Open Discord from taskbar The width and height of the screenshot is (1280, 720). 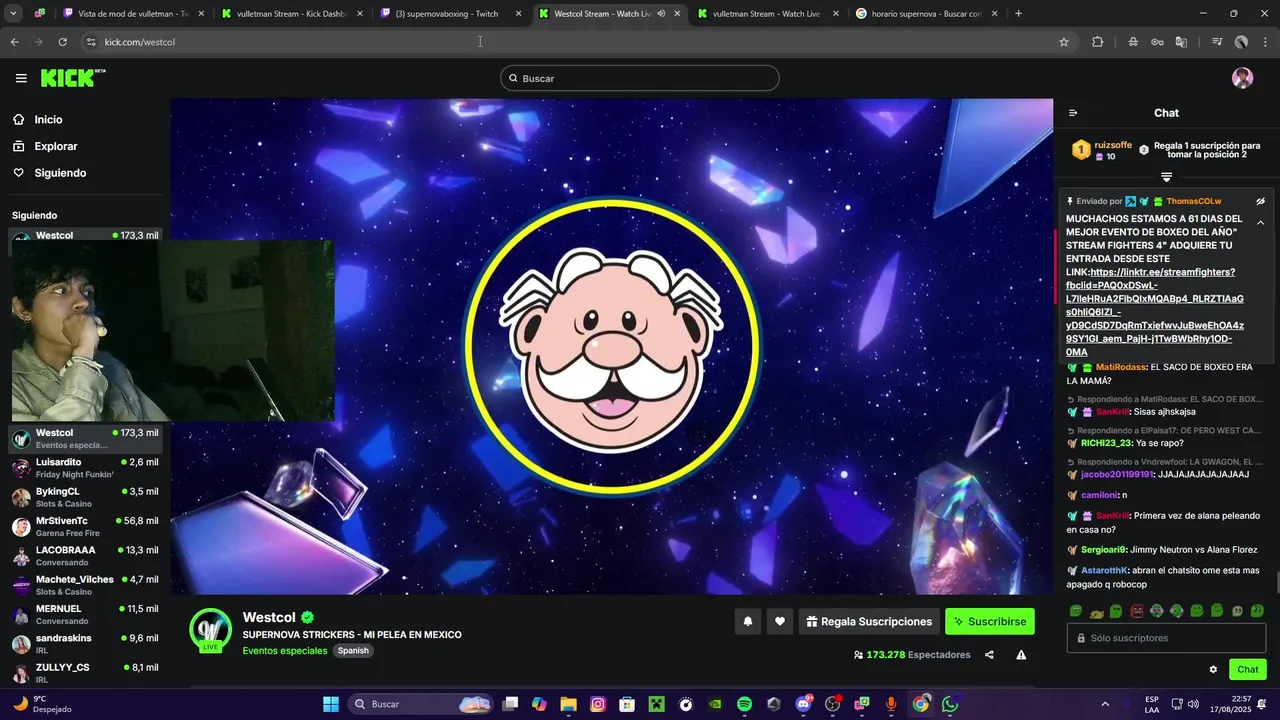(x=803, y=704)
